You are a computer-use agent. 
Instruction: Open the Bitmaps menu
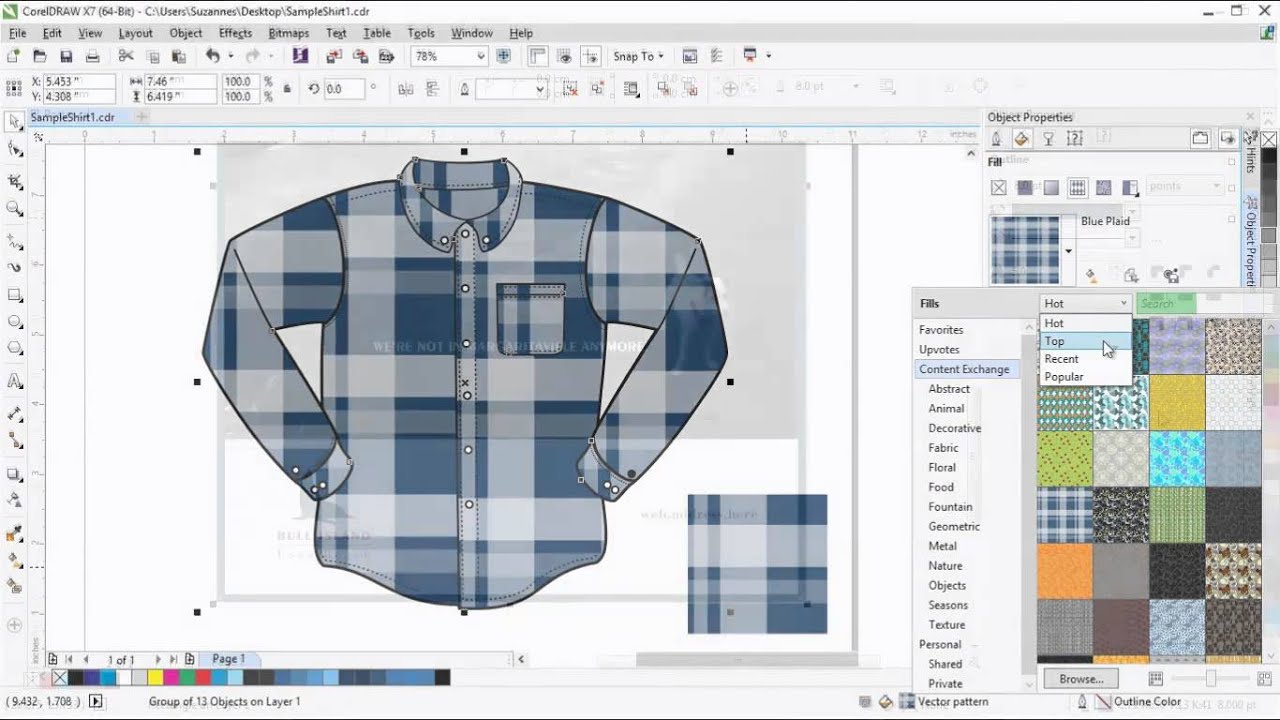[288, 33]
